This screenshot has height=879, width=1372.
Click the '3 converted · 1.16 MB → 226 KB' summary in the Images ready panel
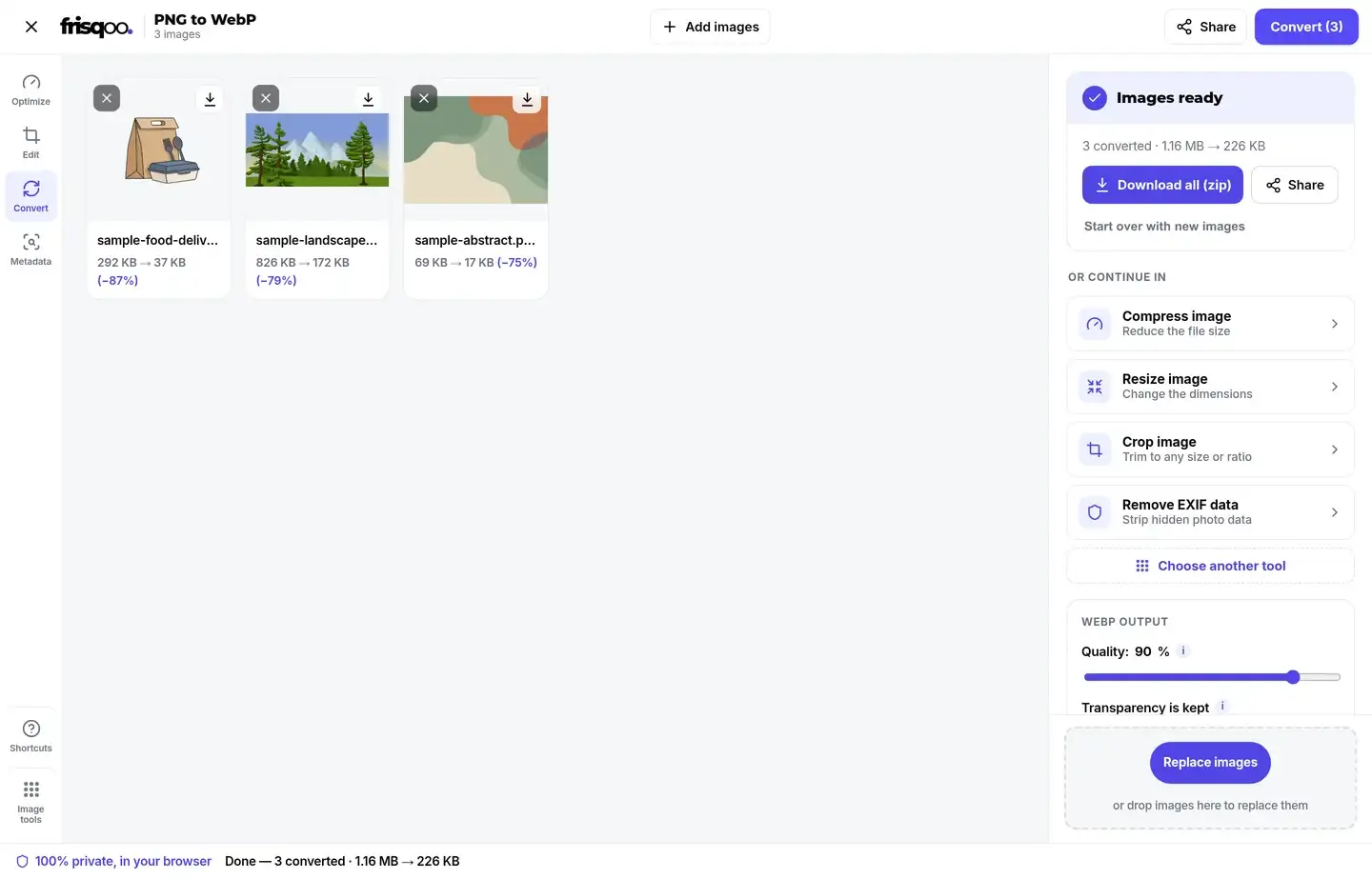click(1174, 146)
